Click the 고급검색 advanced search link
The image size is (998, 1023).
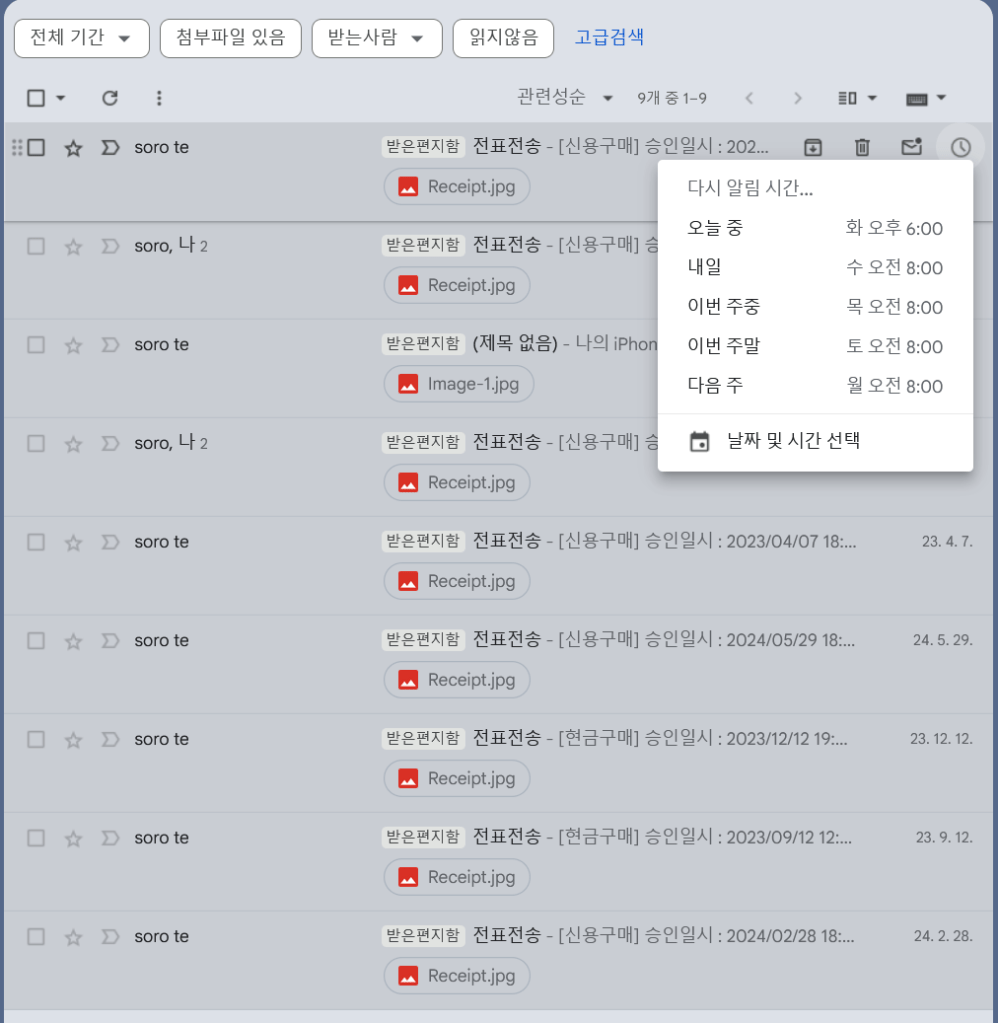pos(608,38)
